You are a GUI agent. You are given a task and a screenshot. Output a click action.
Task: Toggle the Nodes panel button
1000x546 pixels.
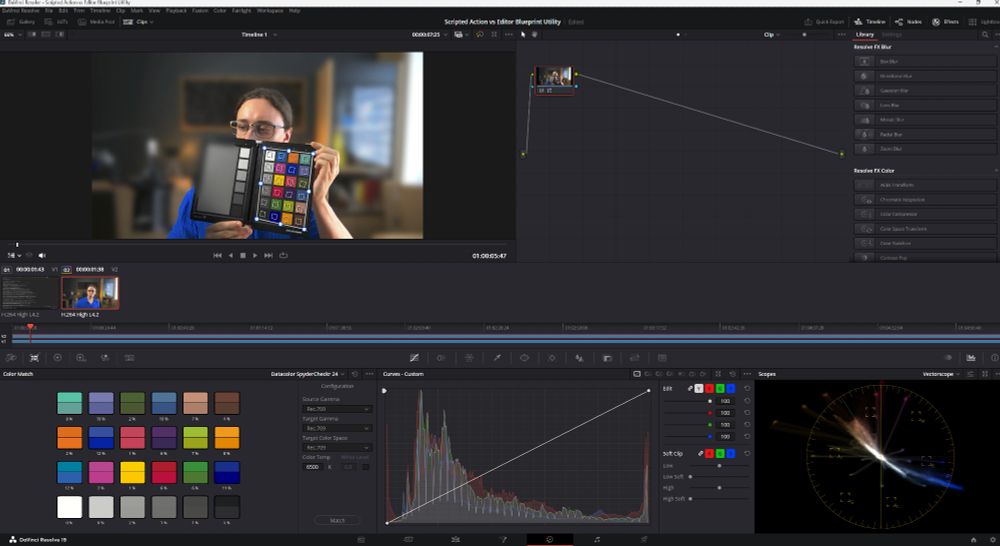pos(908,22)
